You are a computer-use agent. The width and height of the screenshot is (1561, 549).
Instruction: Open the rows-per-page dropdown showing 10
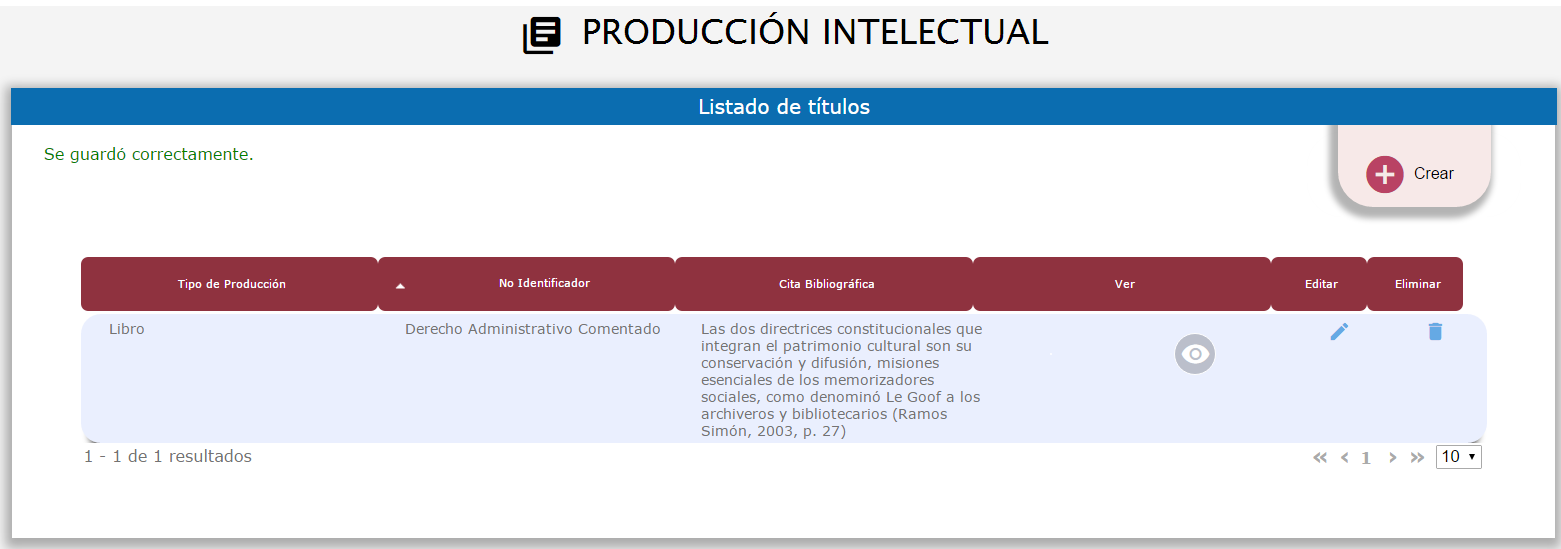coord(1458,457)
